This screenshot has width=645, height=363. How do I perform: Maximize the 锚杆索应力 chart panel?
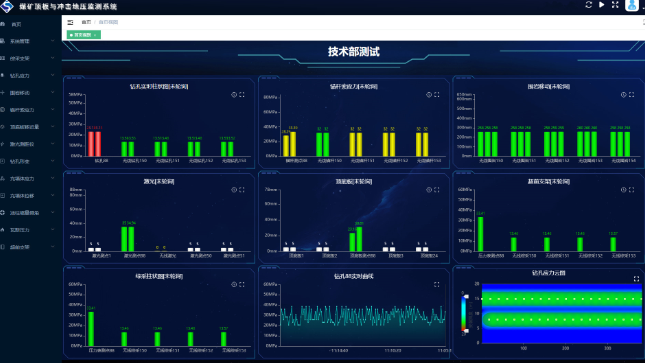point(437,95)
